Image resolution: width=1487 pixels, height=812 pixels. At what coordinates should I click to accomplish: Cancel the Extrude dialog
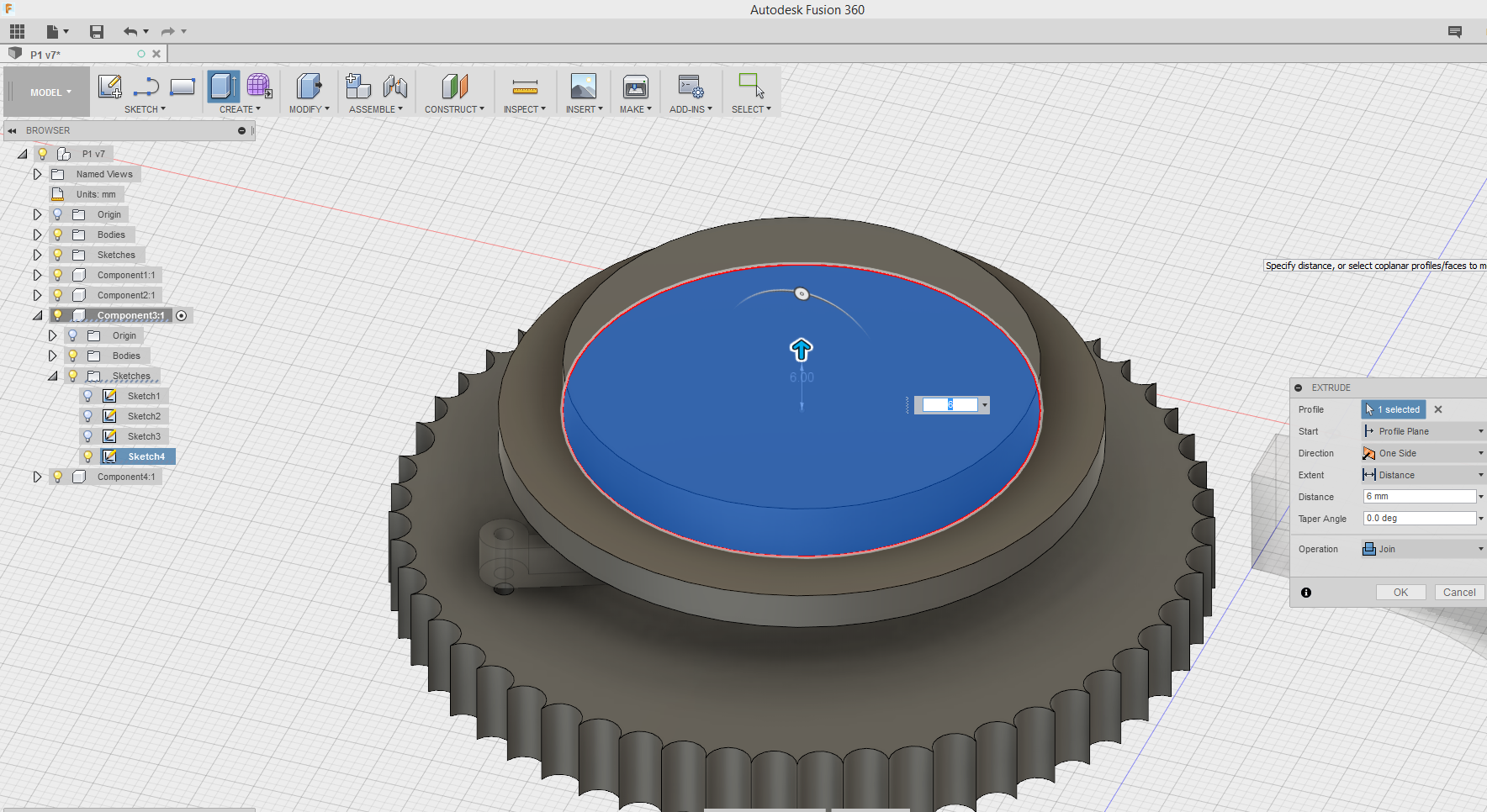click(1459, 593)
